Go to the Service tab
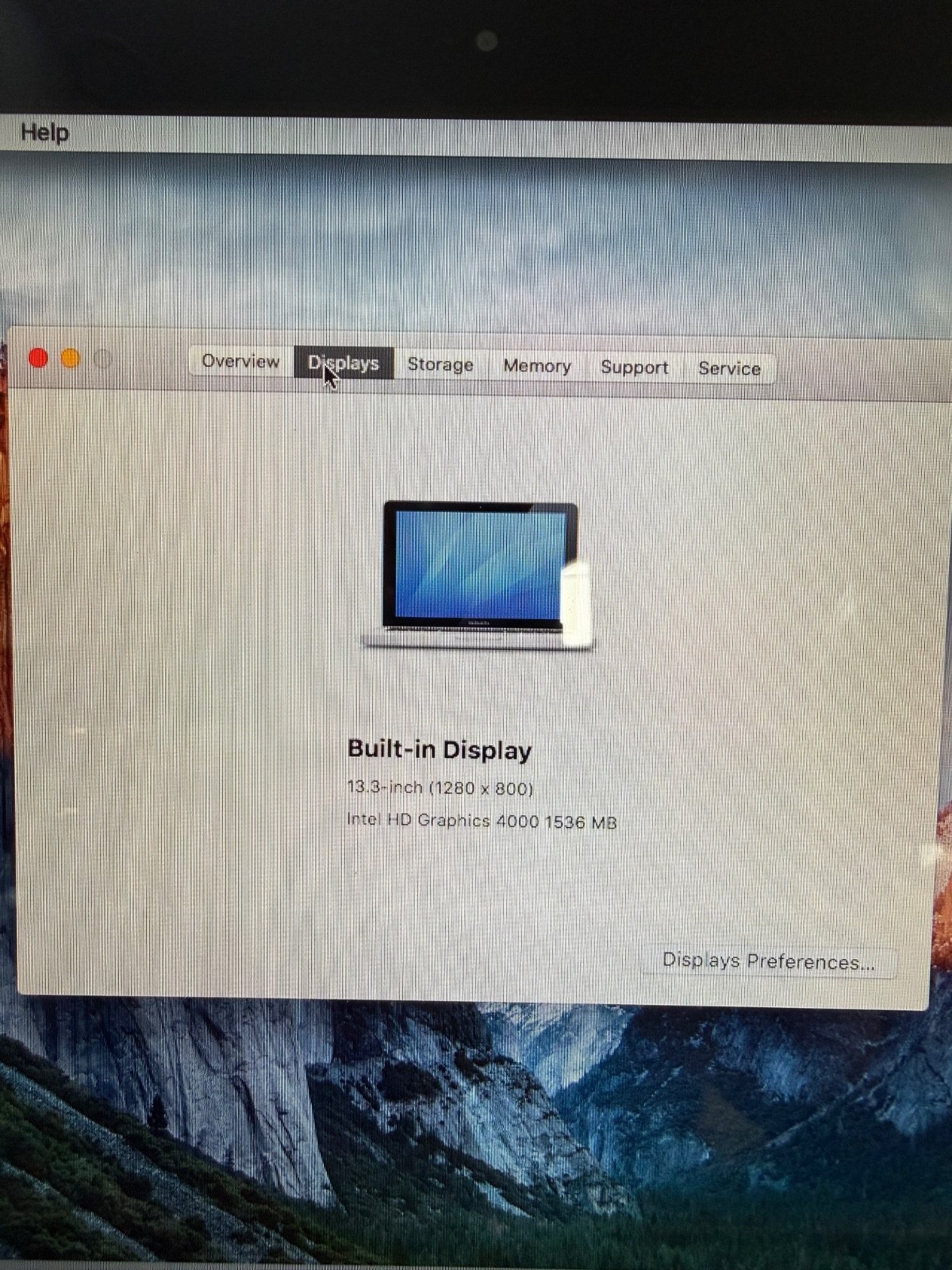This screenshot has width=952, height=1270. point(729,368)
